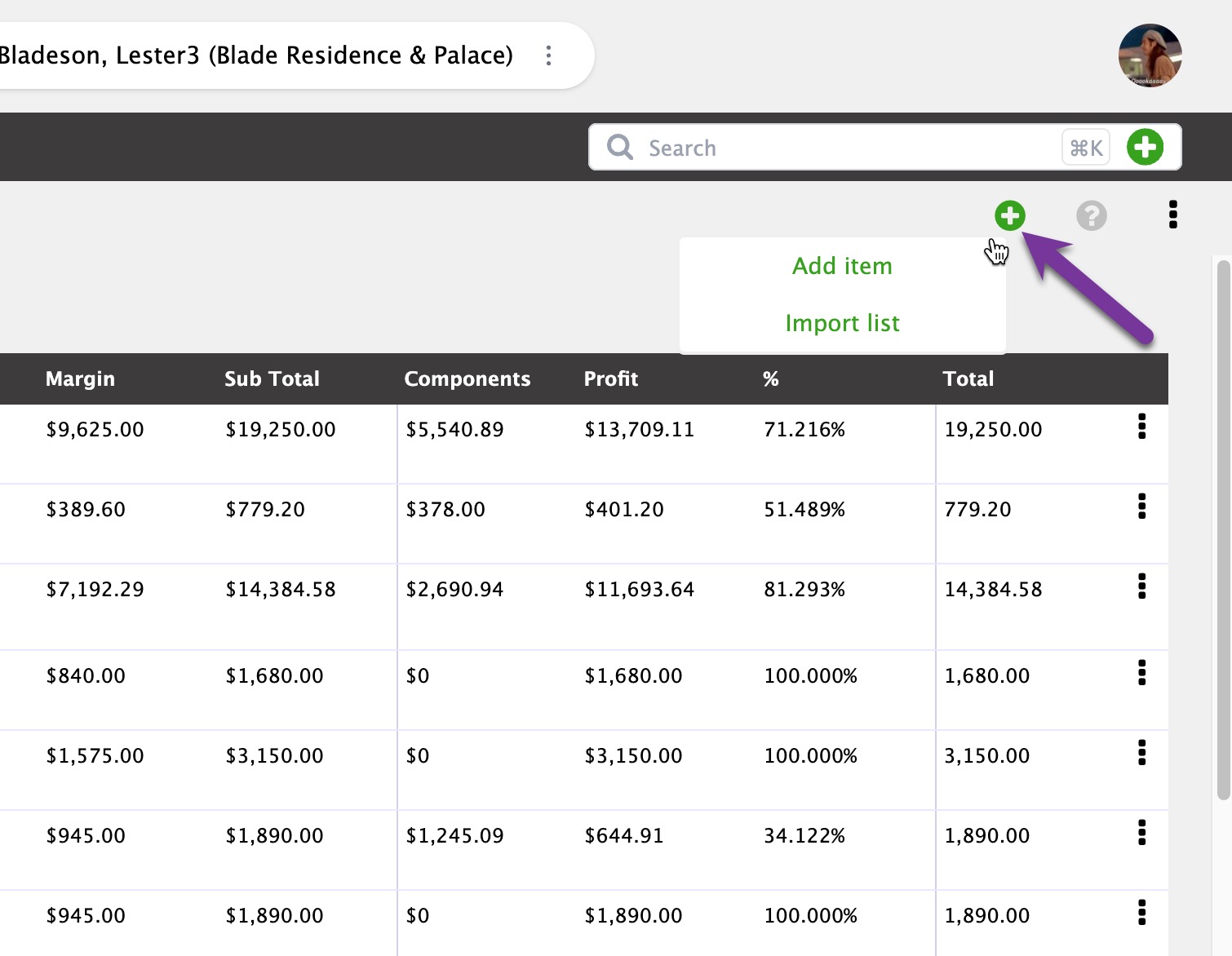The height and width of the screenshot is (956, 1232).
Task: Open the page kebab menu beside help icon
Action: click(1173, 215)
